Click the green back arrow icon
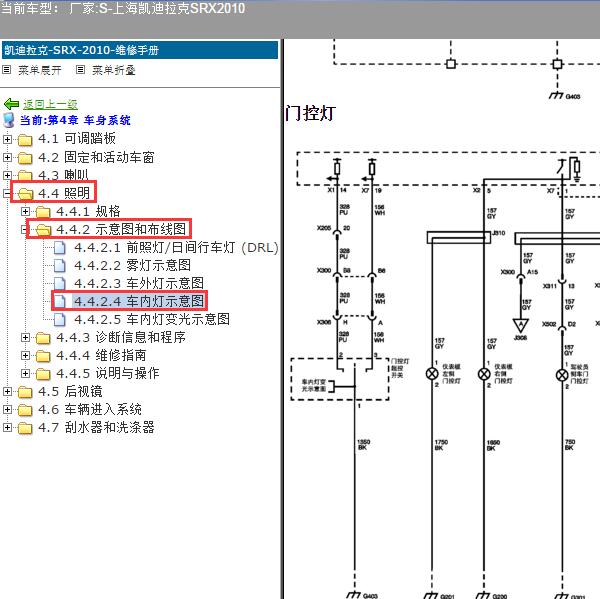The height and width of the screenshot is (599, 600). (x=11, y=104)
